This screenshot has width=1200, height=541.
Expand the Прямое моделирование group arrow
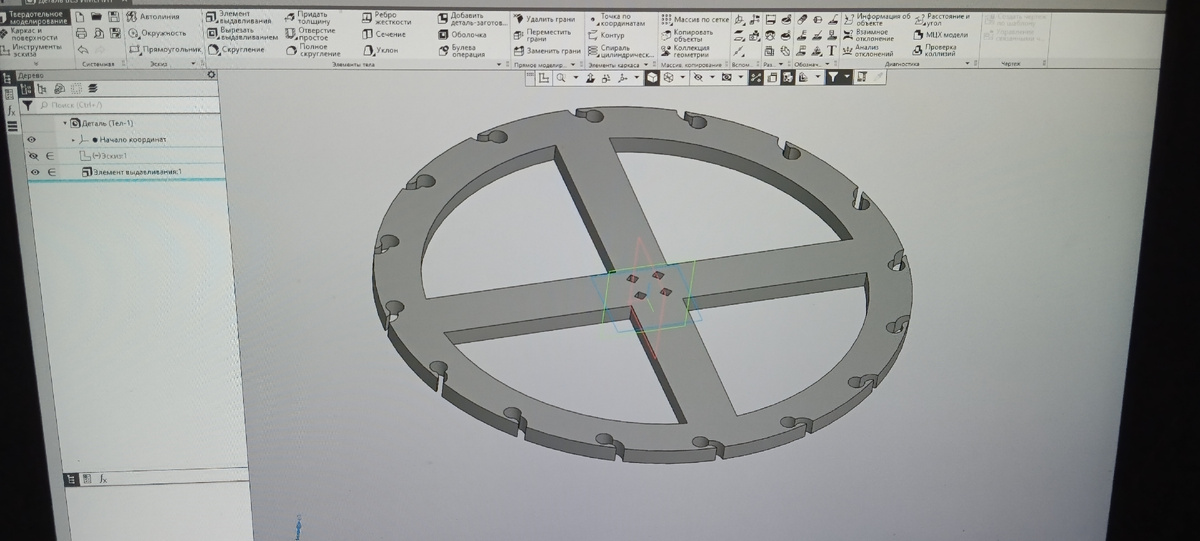(575, 65)
